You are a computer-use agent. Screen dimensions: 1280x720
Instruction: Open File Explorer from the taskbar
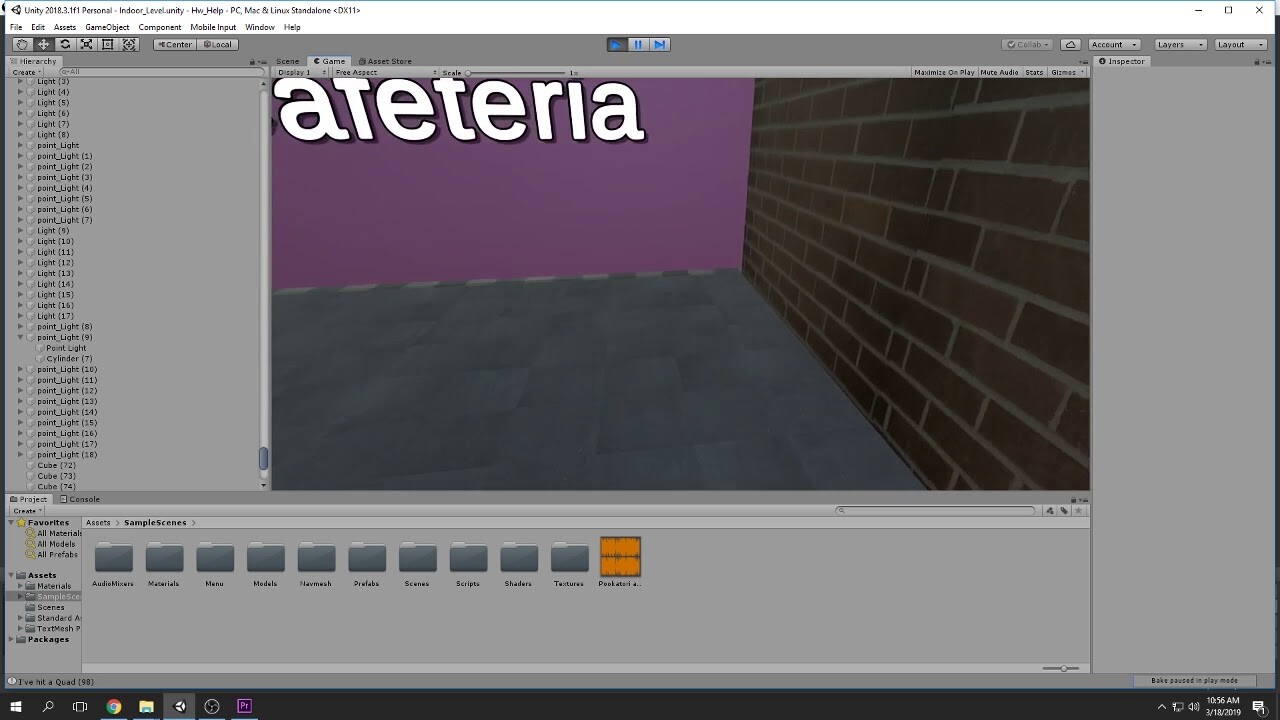146,706
